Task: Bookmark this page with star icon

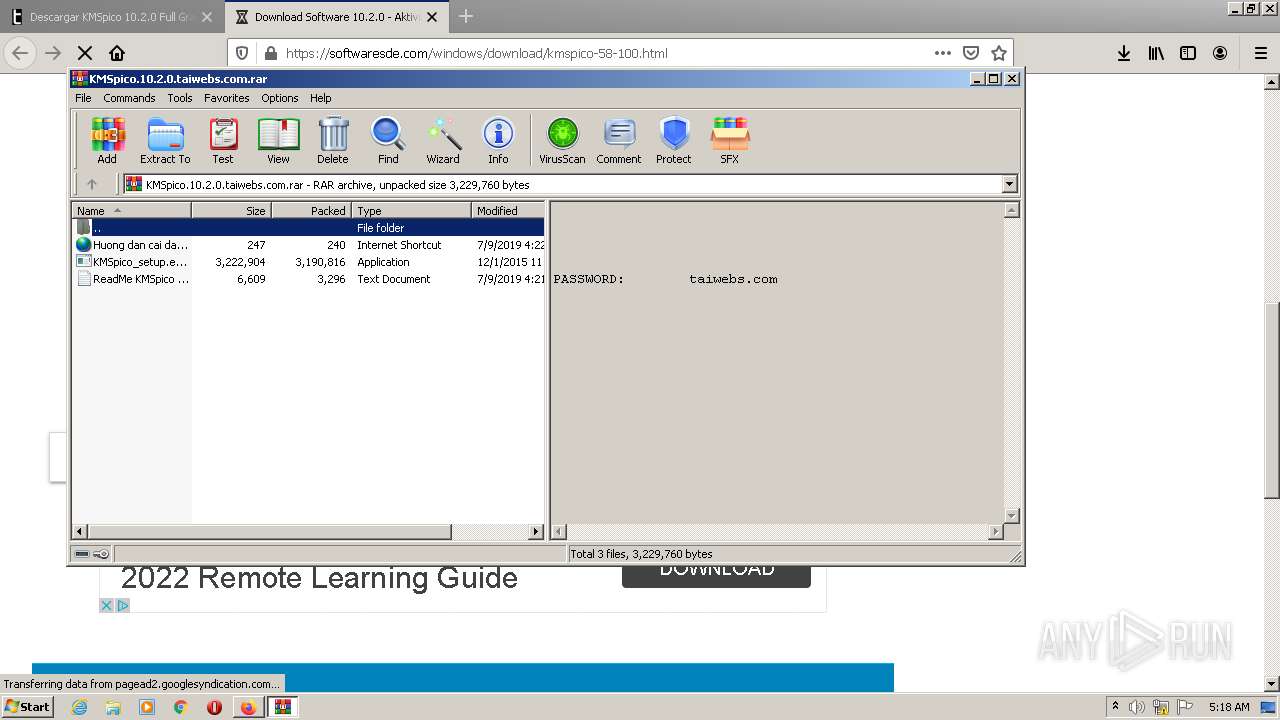Action: (x=998, y=53)
